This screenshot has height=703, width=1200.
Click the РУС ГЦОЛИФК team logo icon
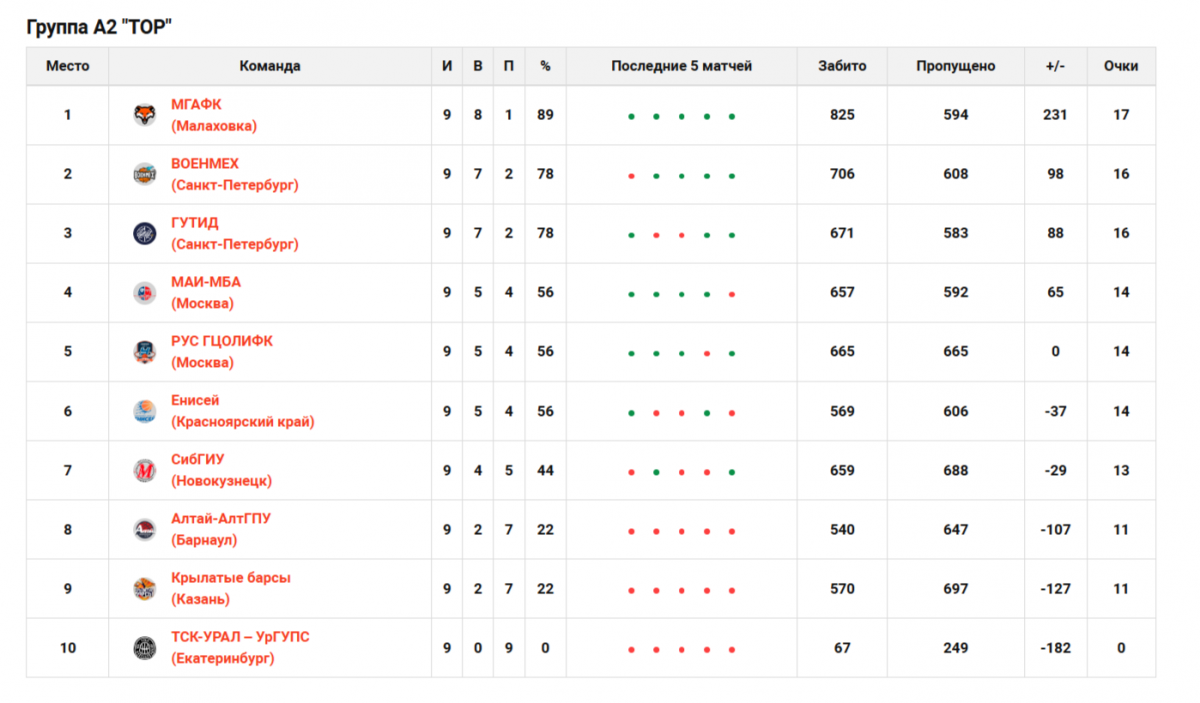tap(145, 352)
